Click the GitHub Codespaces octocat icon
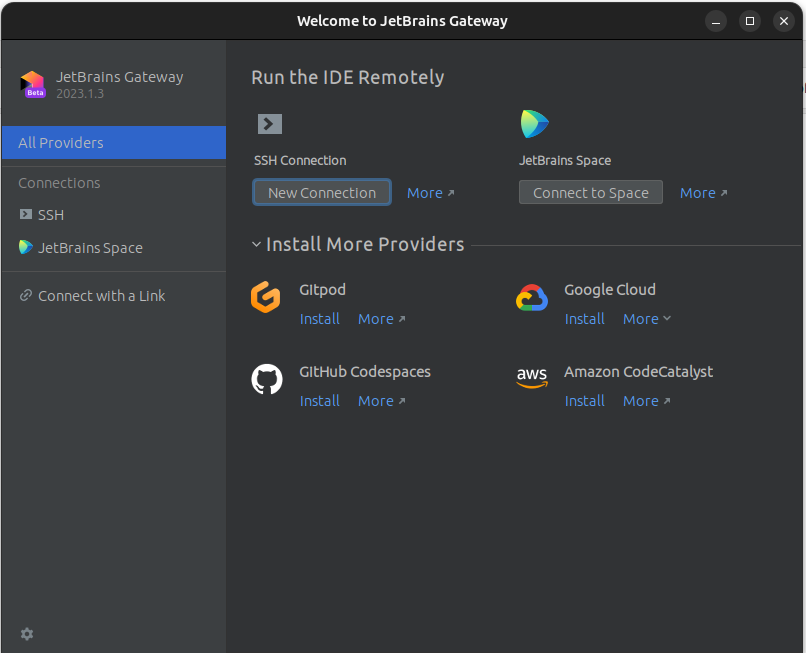Image resolution: width=806 pixels, height=653 pixels. pyautogui.click(x=267, y=379)
